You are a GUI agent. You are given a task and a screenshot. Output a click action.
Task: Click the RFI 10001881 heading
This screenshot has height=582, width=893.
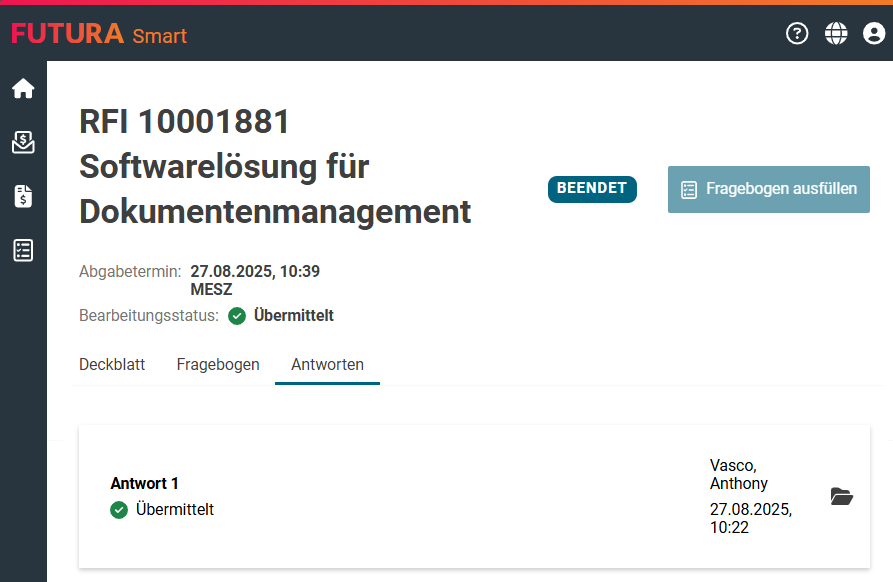tap(185, 122)
